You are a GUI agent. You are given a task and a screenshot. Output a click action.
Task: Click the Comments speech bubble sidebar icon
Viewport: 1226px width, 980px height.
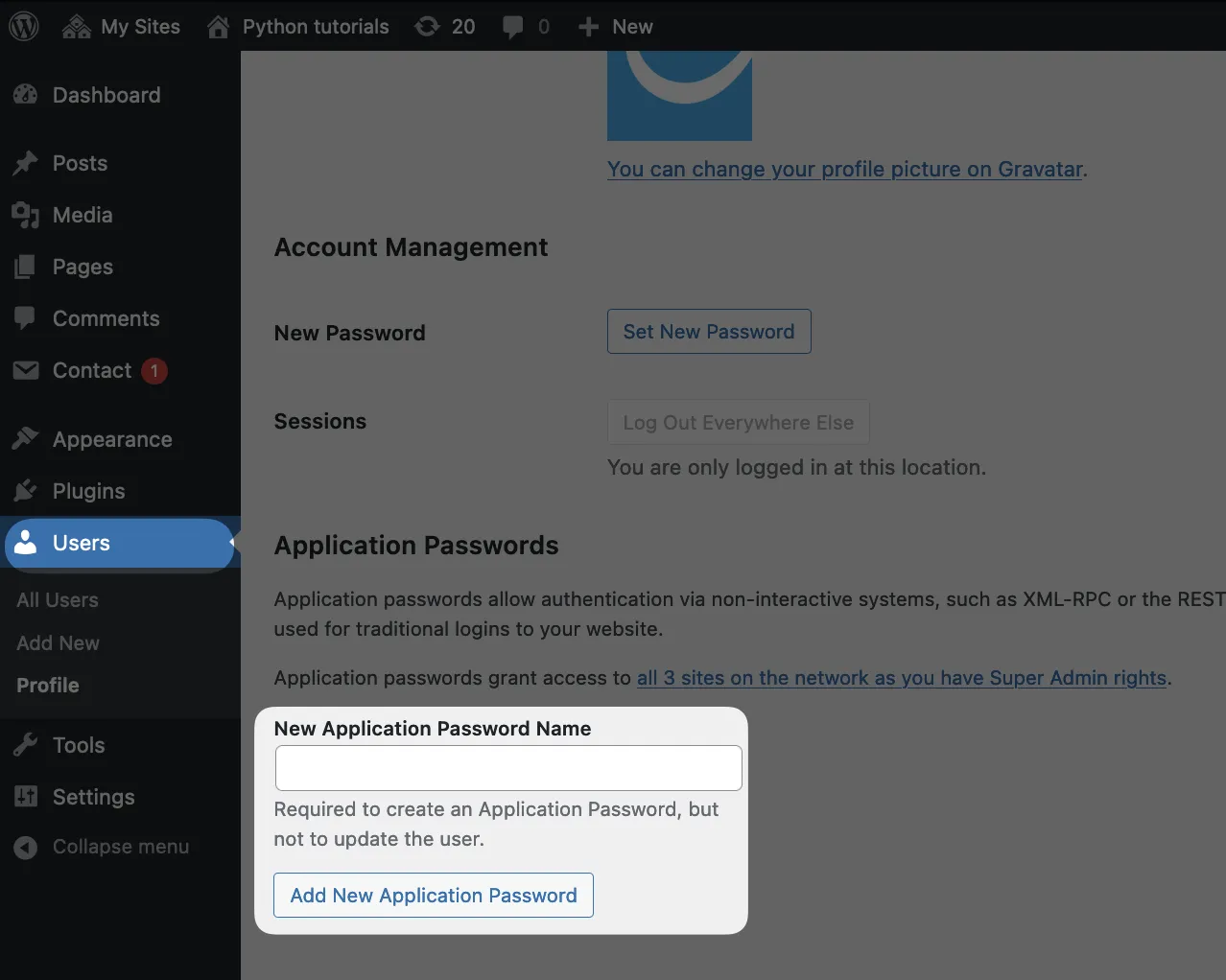(x=26, y=318)
